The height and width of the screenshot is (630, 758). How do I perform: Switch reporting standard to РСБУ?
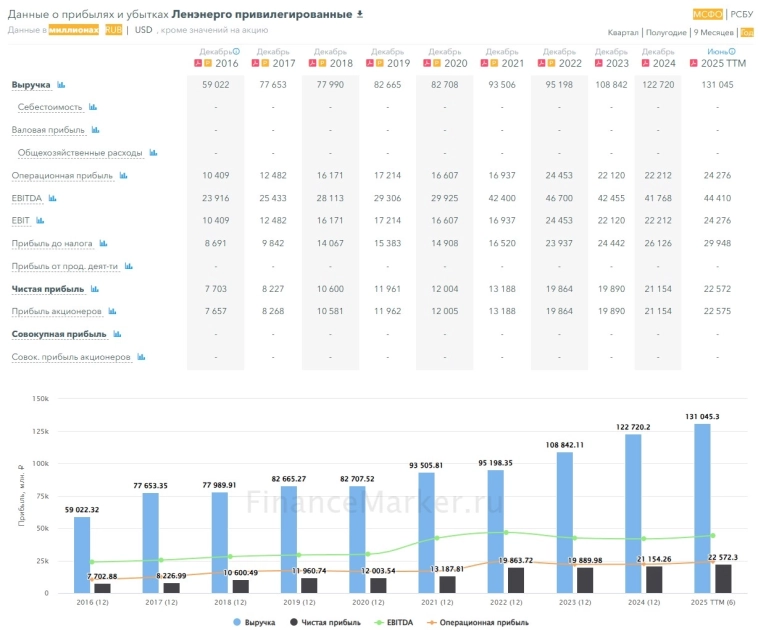coord(742,14)
